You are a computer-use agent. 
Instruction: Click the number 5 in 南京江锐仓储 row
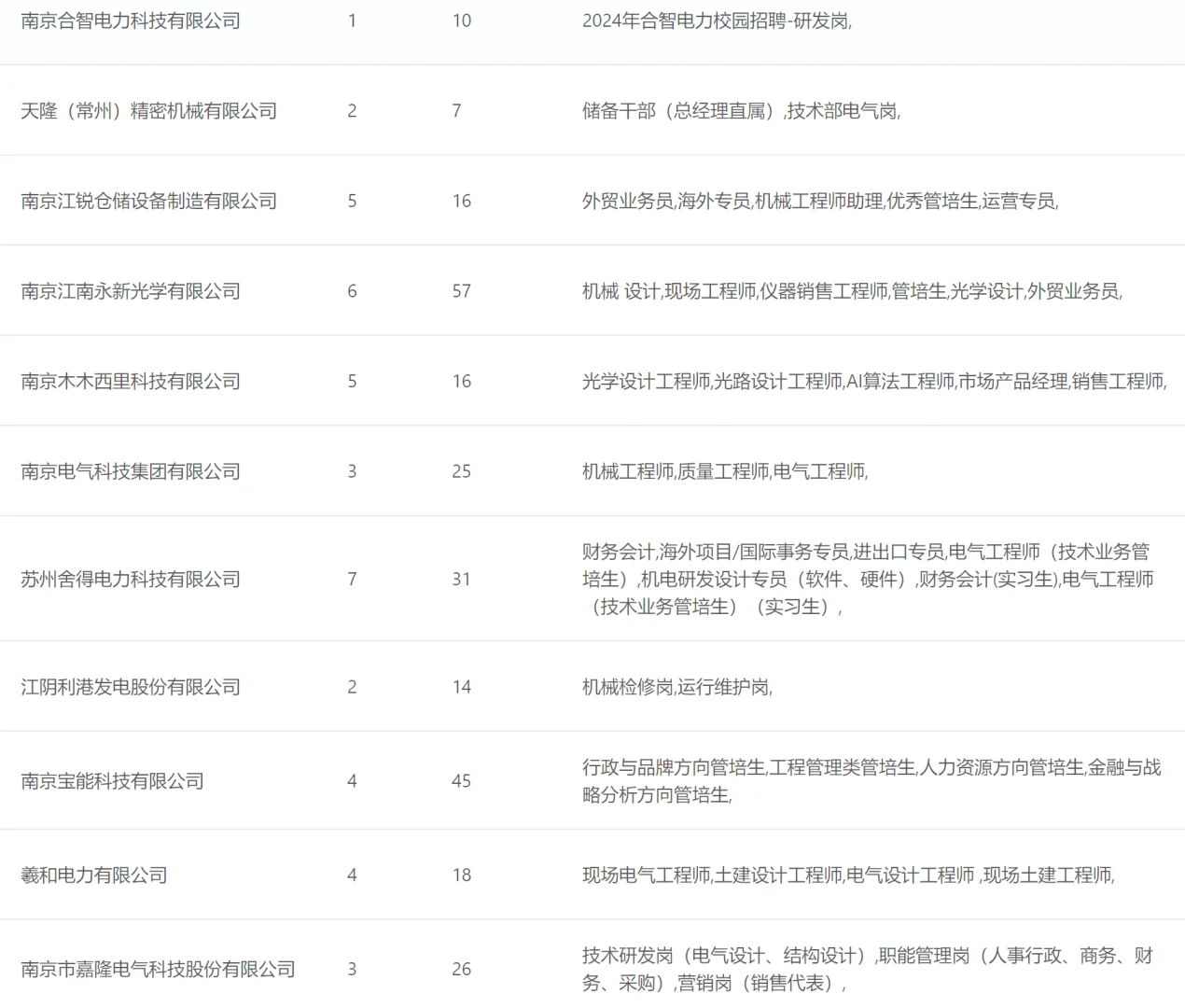tap(352, 201)
